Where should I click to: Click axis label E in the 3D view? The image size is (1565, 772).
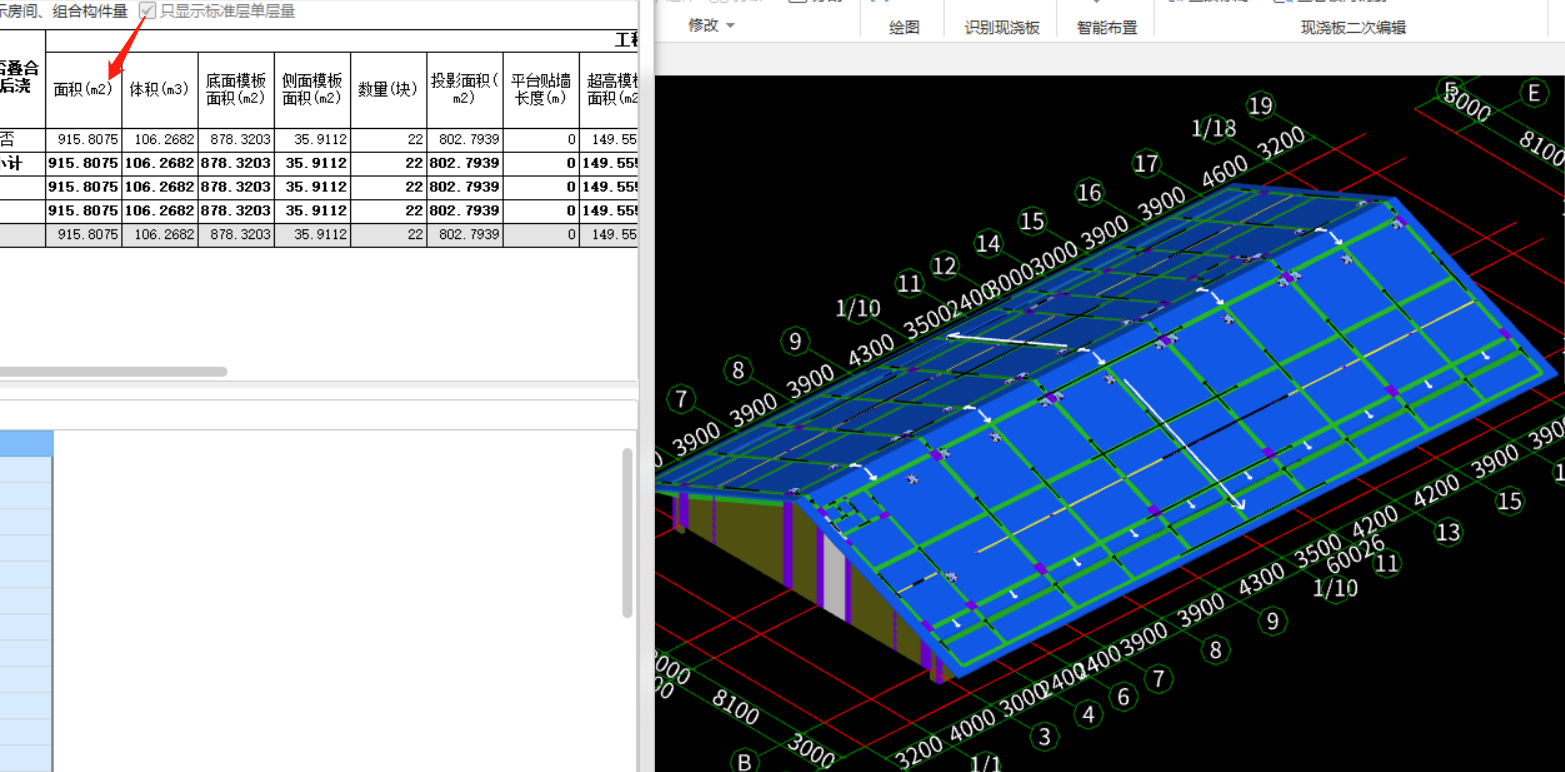click(1534, 93)
